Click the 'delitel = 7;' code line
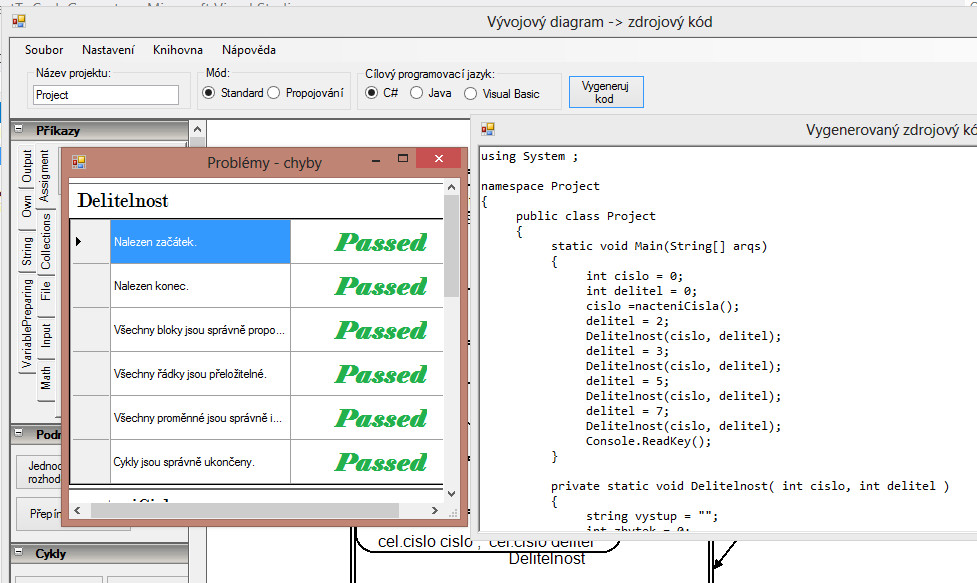The height and width of the screenshot is (583, 977). click(627, 411)
